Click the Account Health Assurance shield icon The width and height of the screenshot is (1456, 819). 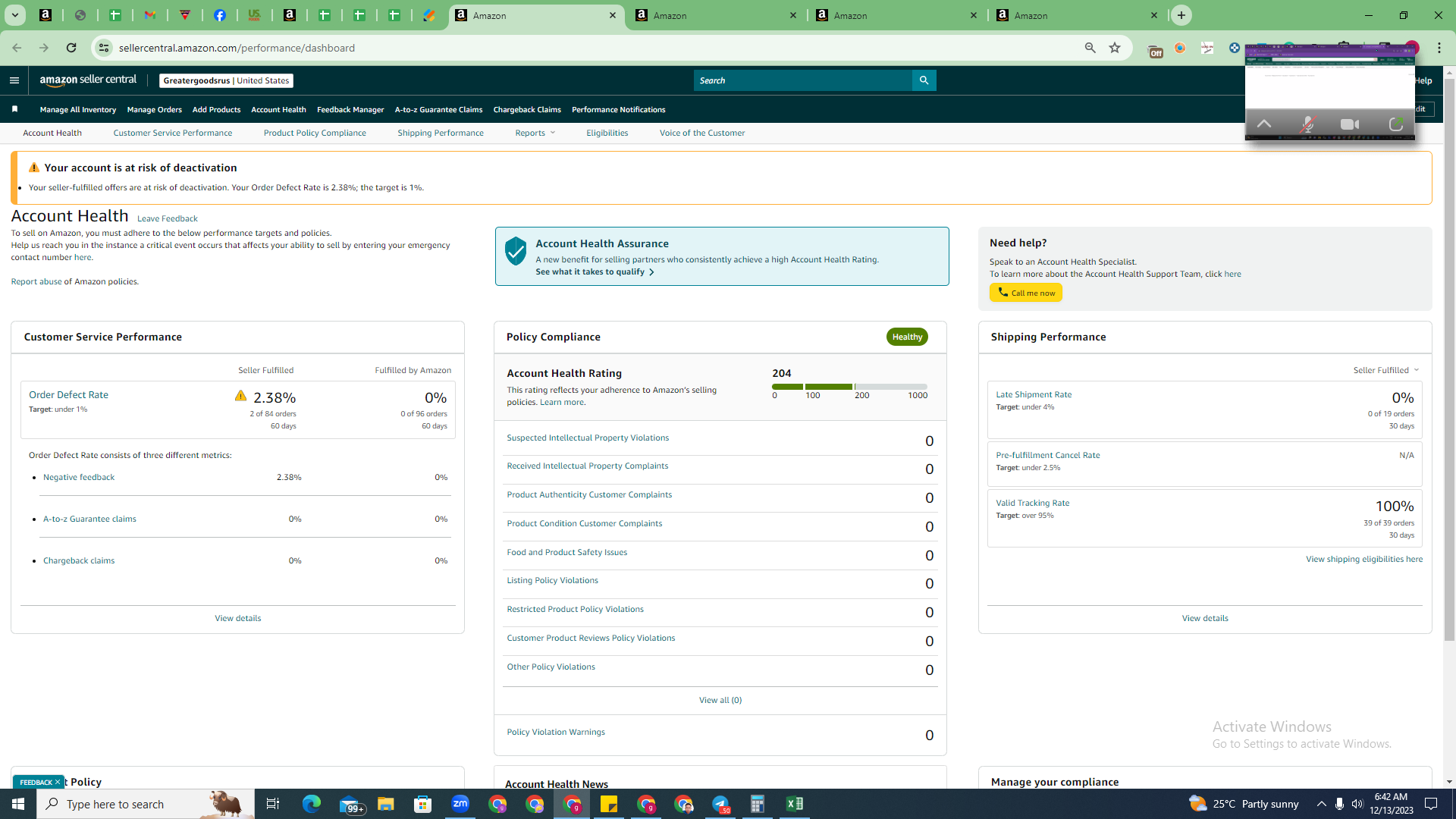point(516,251)
